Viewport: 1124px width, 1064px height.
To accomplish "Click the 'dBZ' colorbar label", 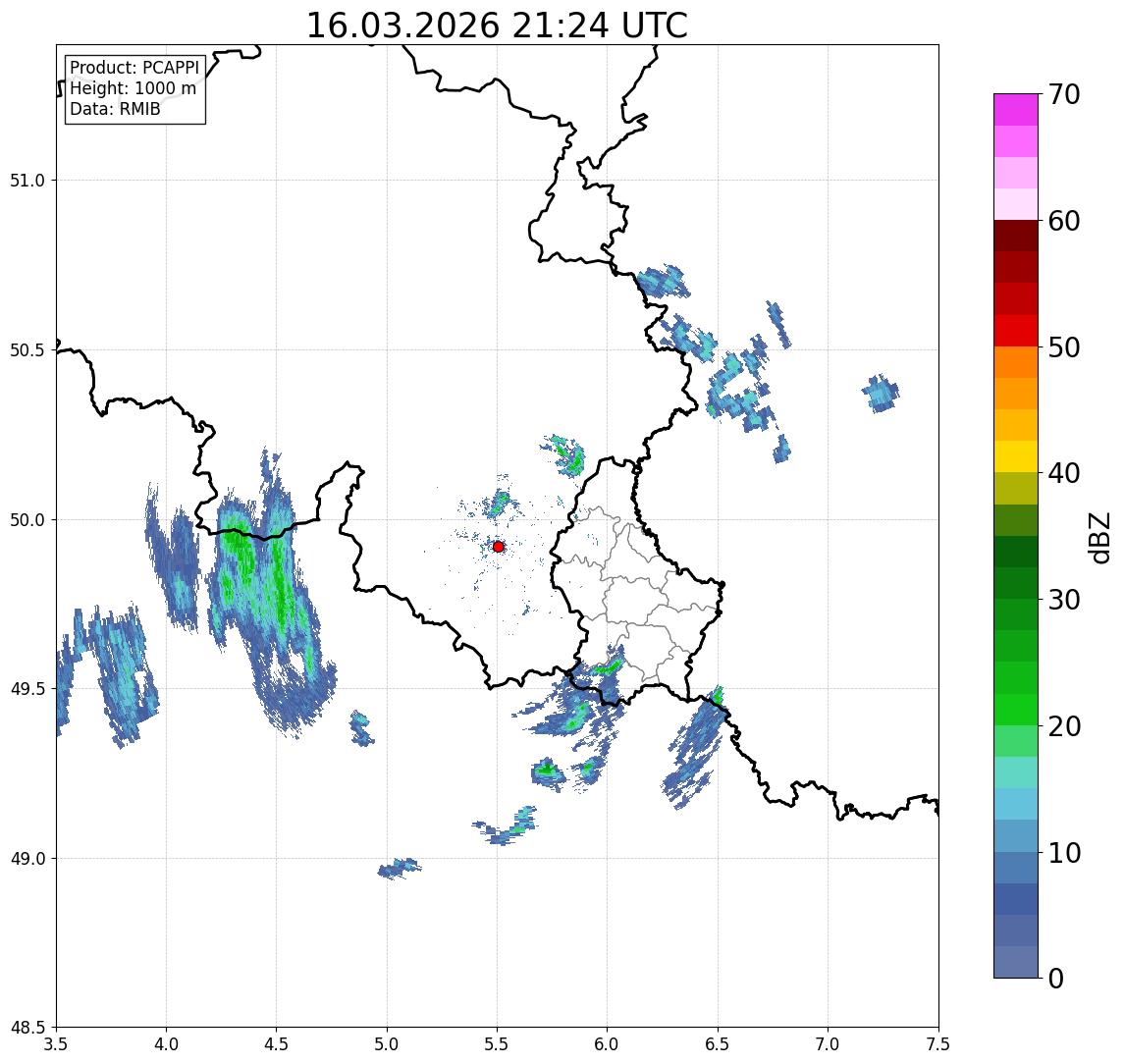I will point(1098,538).
